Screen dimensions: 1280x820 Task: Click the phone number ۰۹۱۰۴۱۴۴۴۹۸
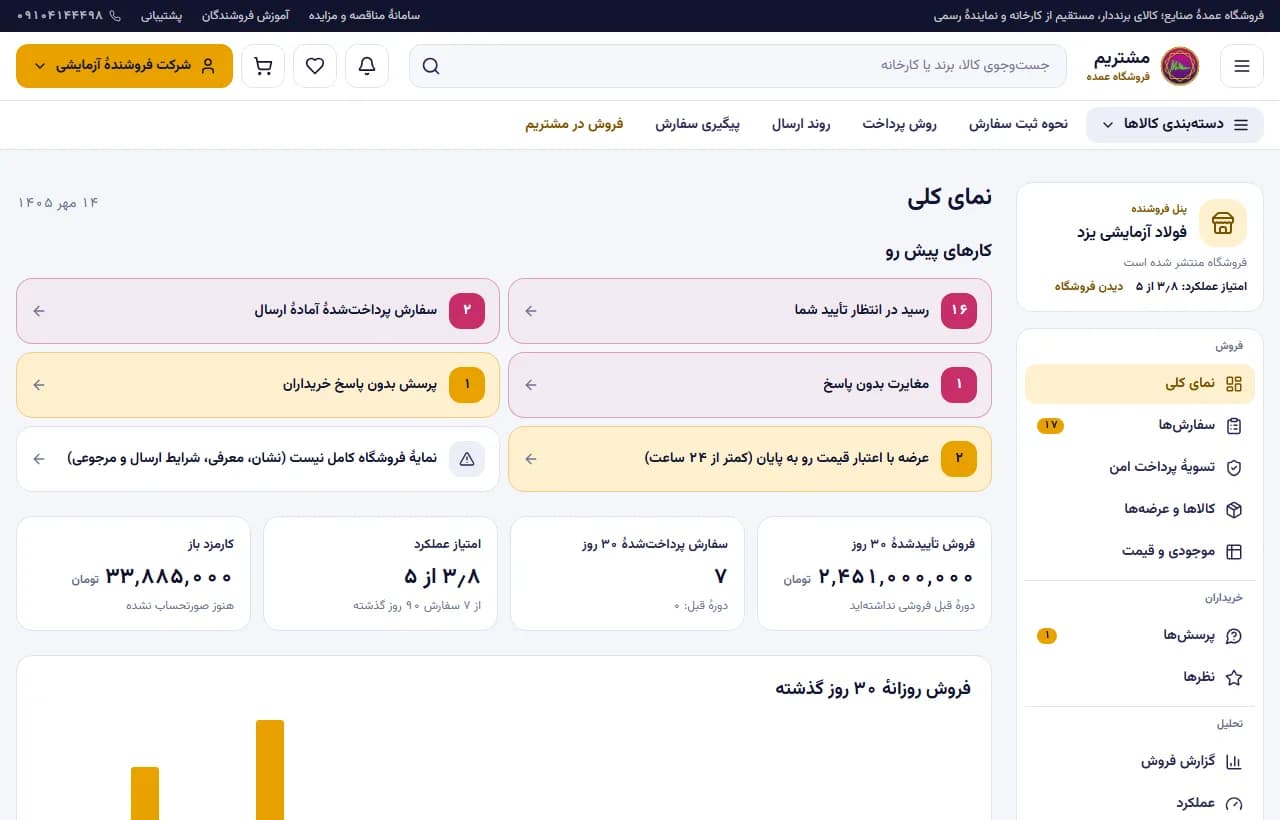[x=69, y=16]
